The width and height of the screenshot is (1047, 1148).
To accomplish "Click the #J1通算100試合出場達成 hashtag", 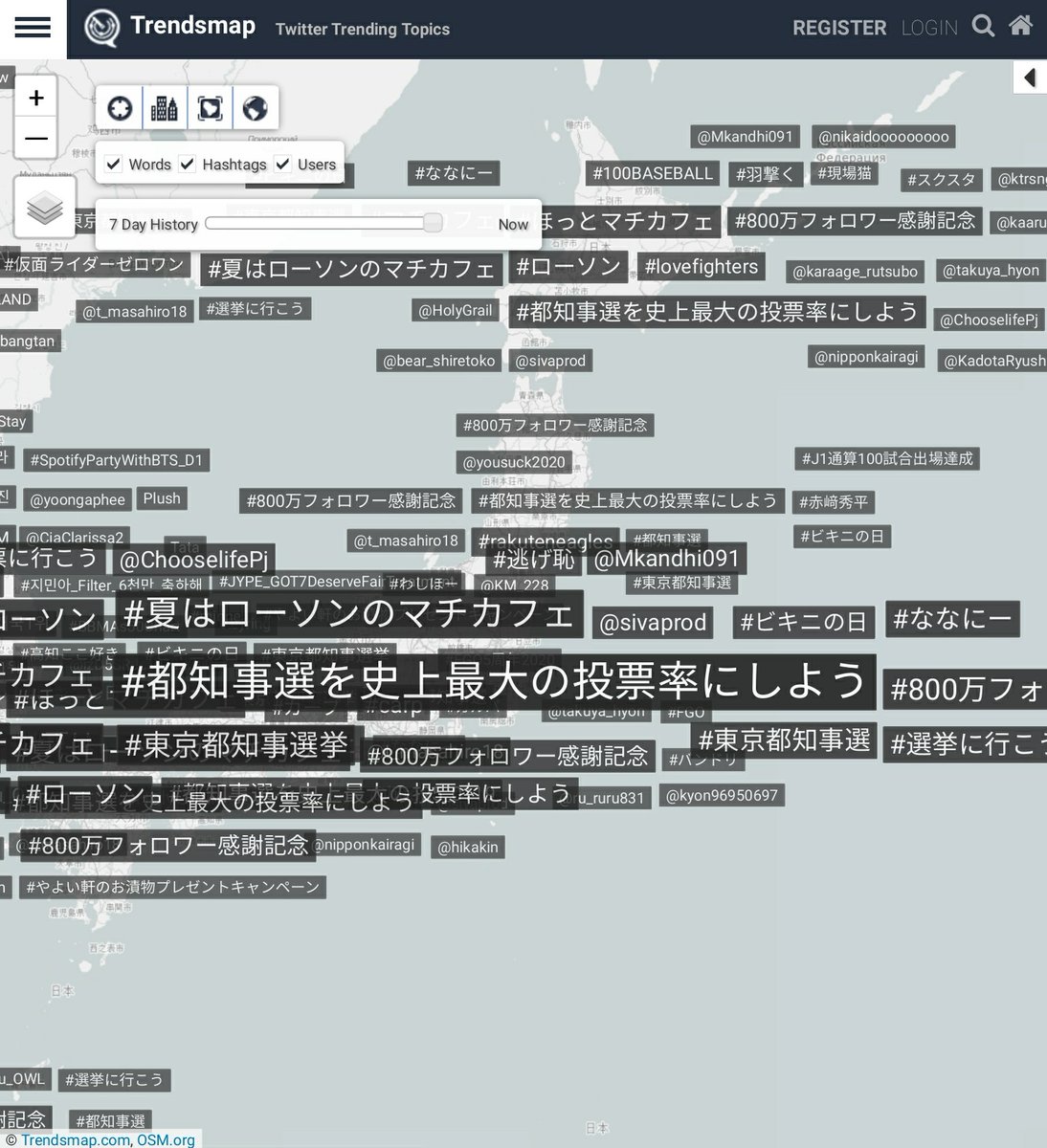I will pyautogui.click(x=887, y=459).
